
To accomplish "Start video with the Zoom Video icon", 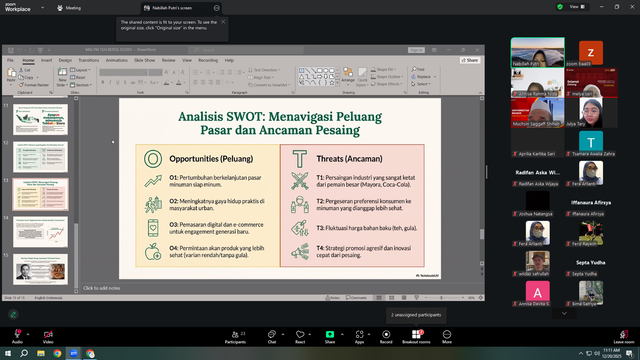I will (x=48, y=334).
